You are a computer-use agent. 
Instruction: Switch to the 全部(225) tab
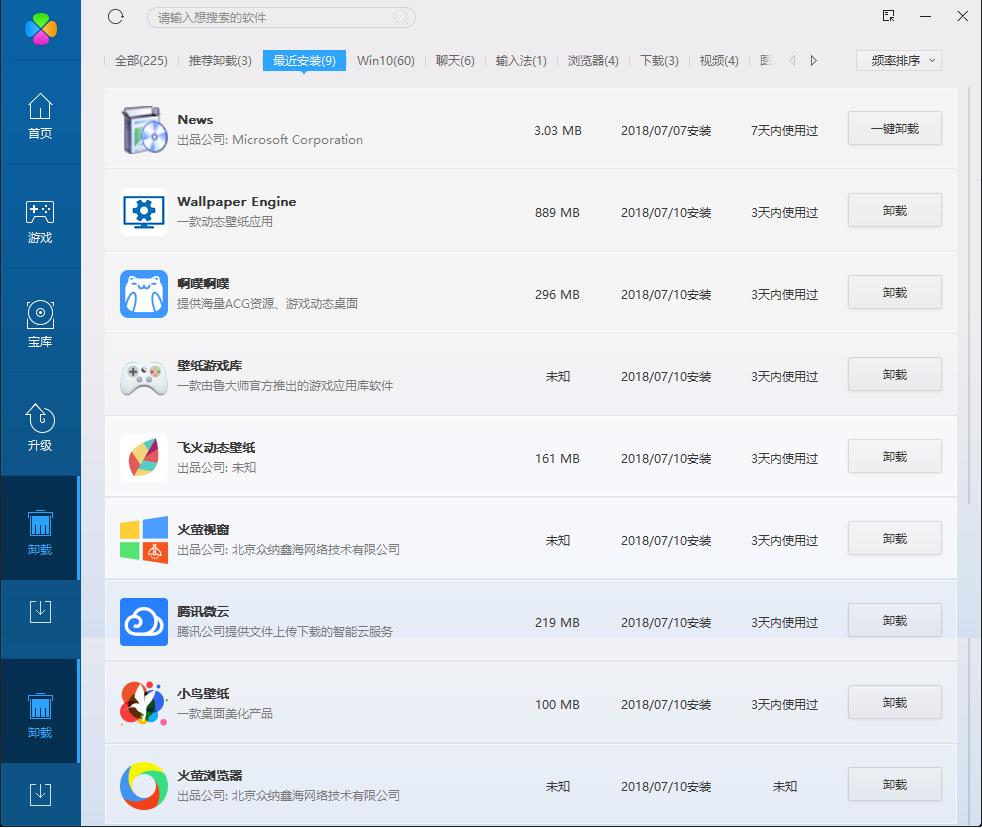point(142,61)
